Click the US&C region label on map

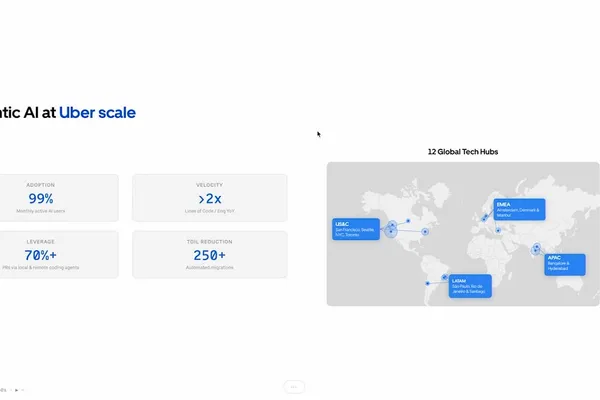tap(356, 229)
